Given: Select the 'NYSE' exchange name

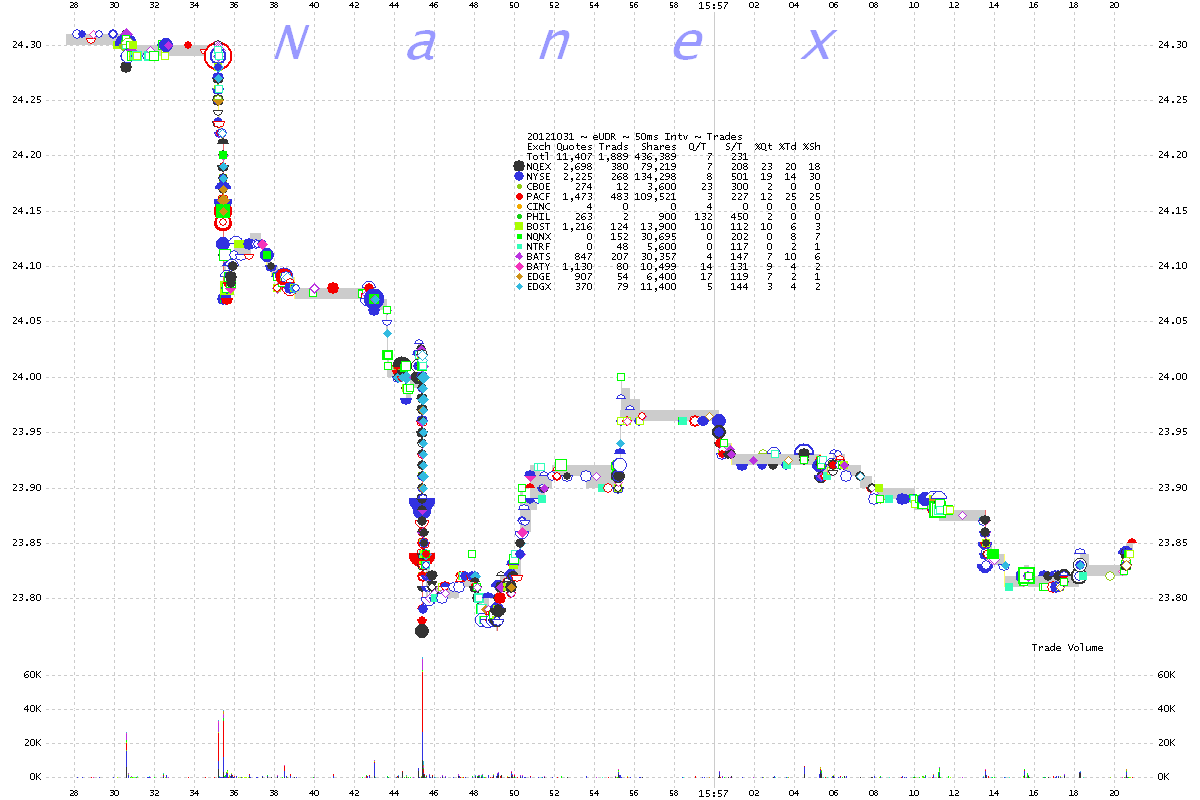Looking at the screenshot, I should 539,176.
